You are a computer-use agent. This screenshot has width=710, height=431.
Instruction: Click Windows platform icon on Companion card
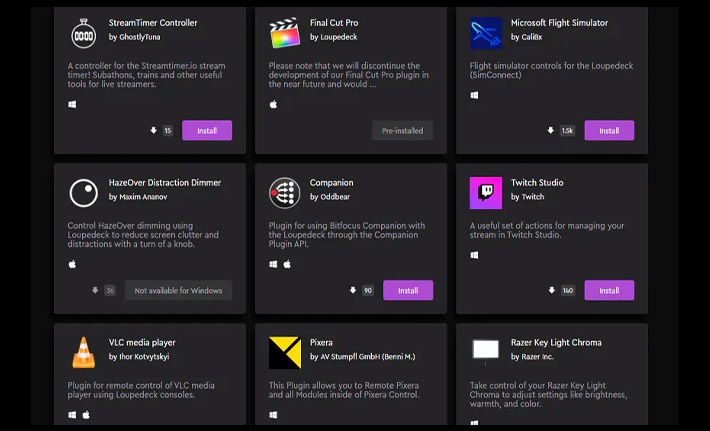(x=273, y=264)
